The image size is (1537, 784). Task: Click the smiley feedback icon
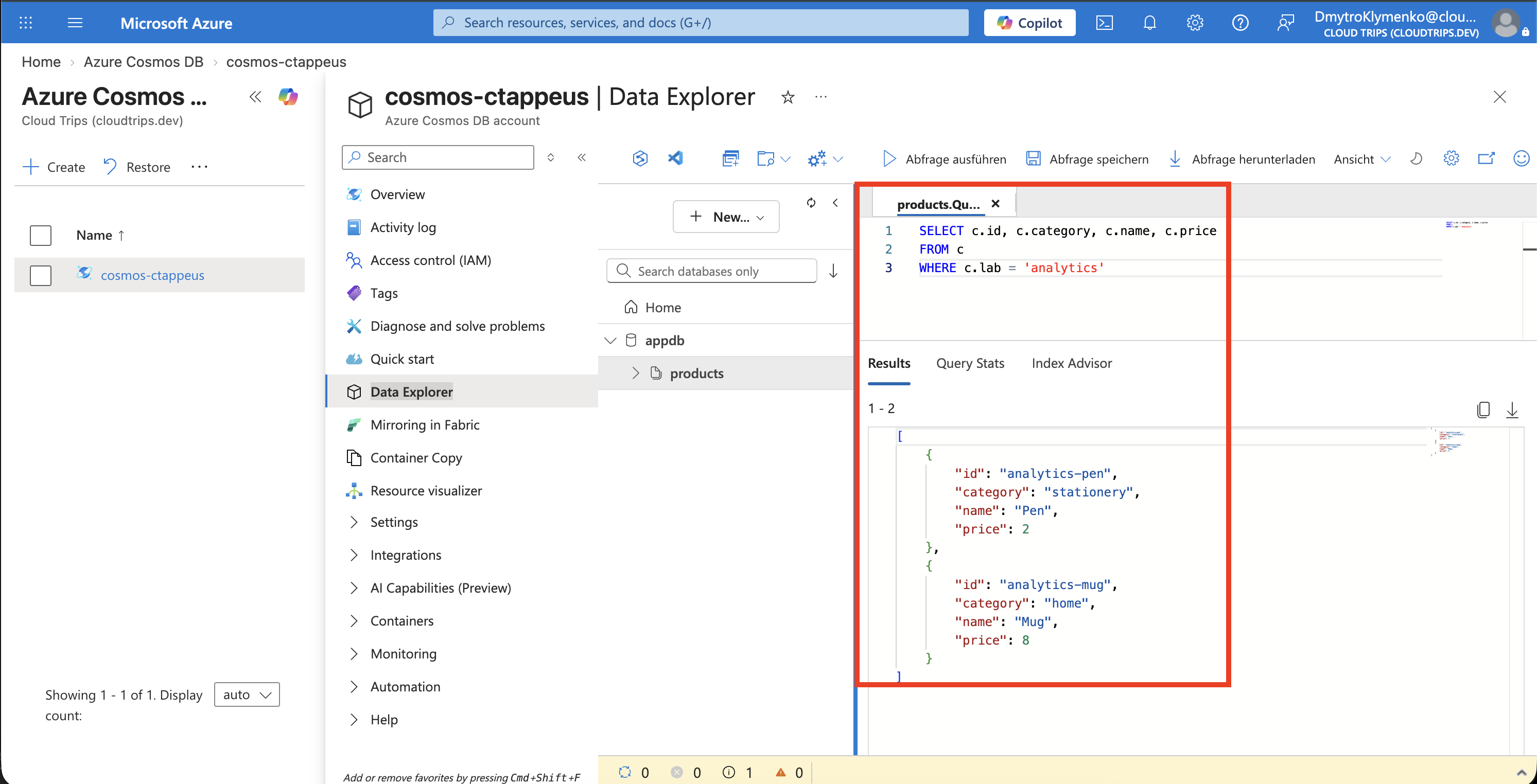coord(1522,158)
